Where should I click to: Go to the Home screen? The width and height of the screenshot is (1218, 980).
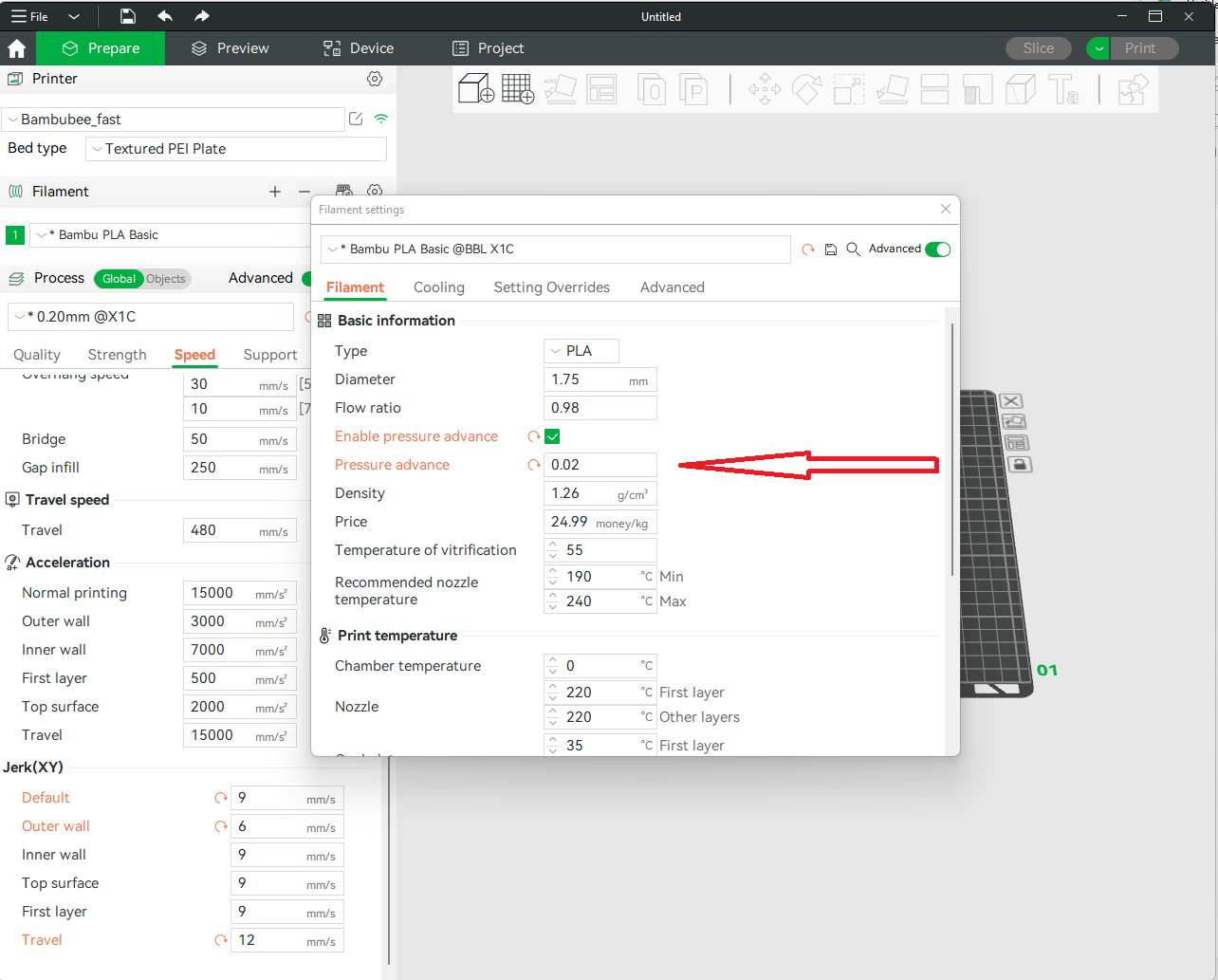tap(17, 48)
